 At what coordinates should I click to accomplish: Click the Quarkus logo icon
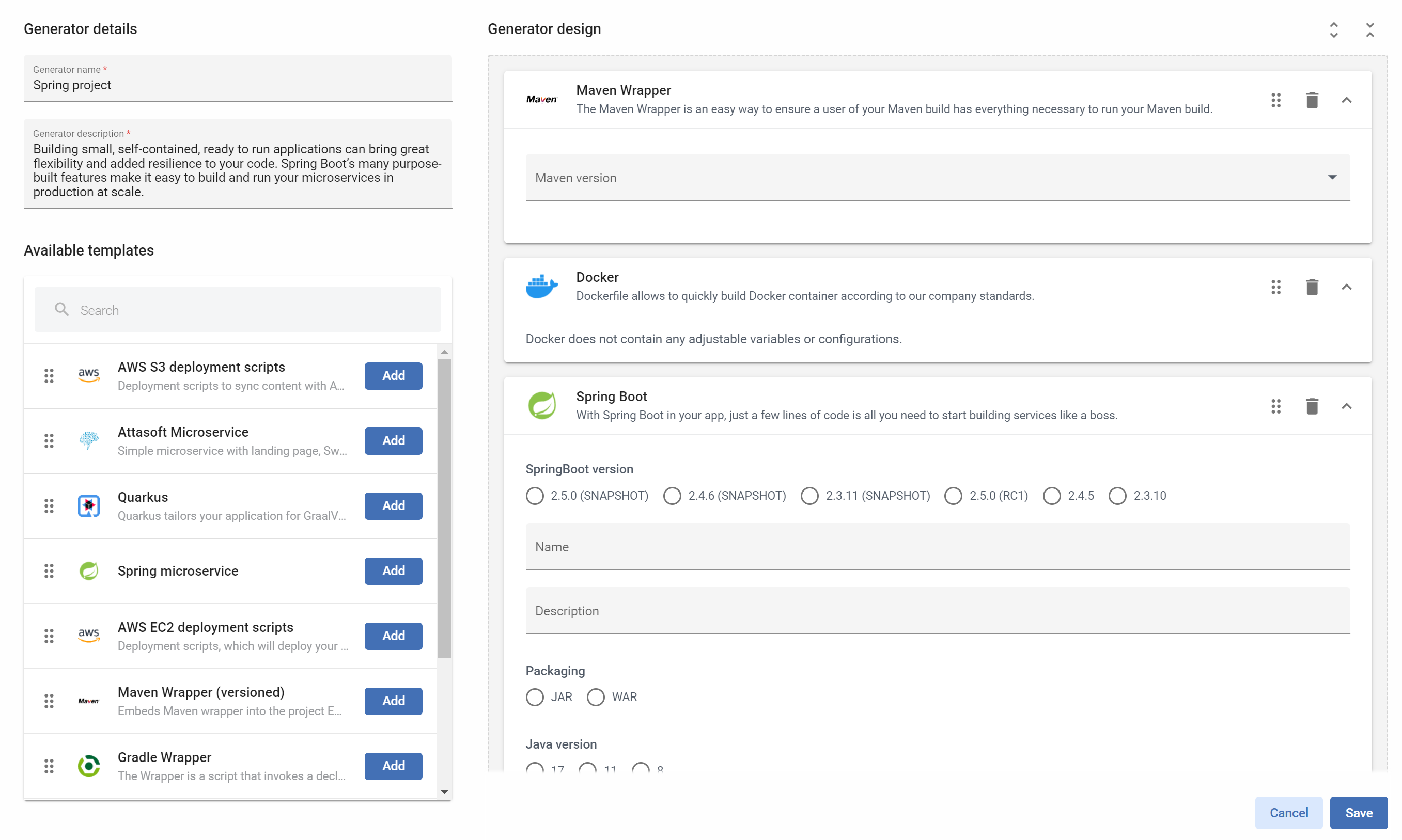coord(88,505)
